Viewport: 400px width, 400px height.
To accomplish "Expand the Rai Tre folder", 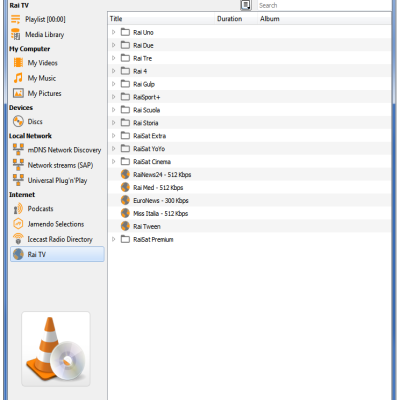I will click(113, 58).
